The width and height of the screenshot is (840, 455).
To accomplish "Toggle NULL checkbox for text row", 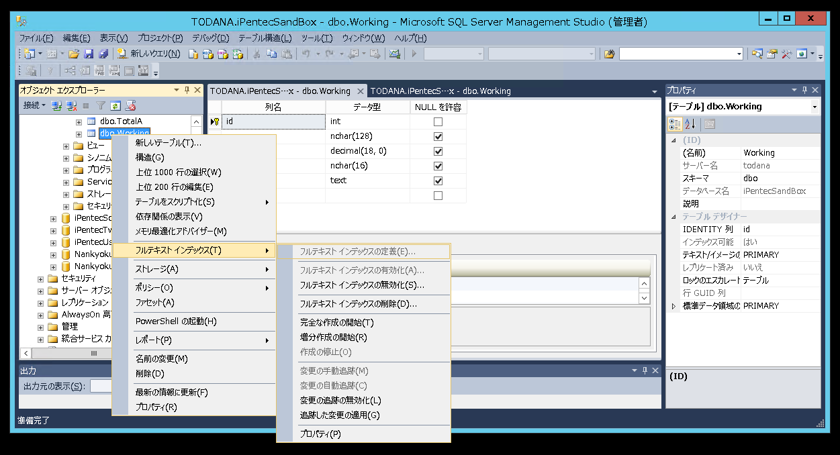I will tap(438, 181).
